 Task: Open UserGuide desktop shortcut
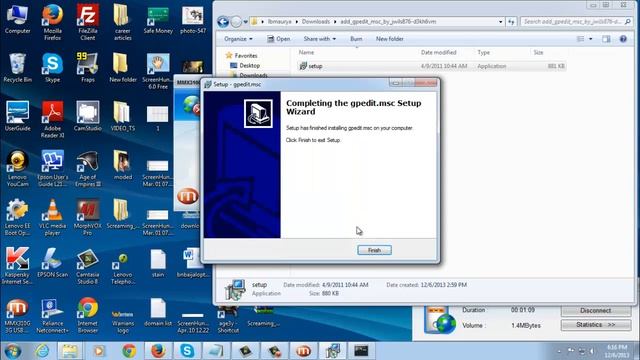coord(18,116)
